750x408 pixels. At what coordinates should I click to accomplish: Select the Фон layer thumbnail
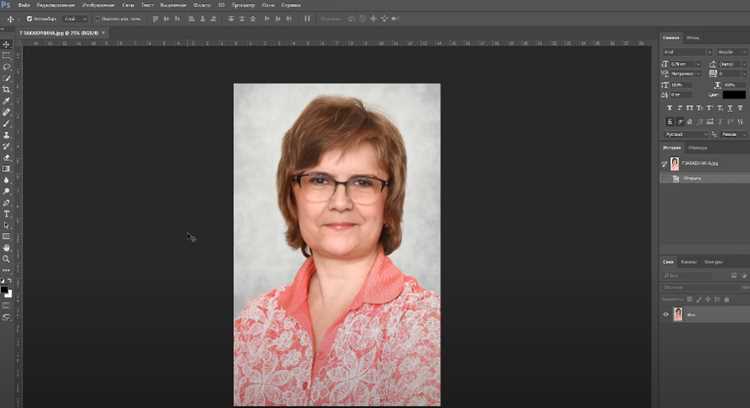click(x=678, y=314)
